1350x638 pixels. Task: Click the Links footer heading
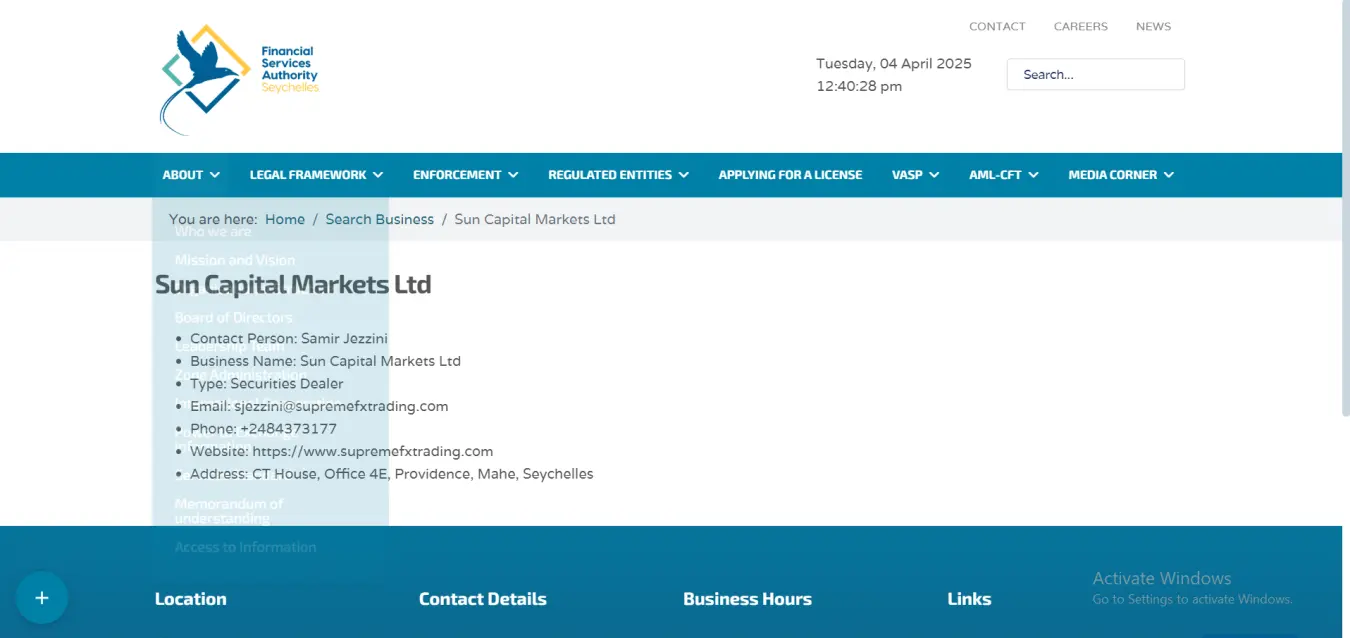pos(969,599)
